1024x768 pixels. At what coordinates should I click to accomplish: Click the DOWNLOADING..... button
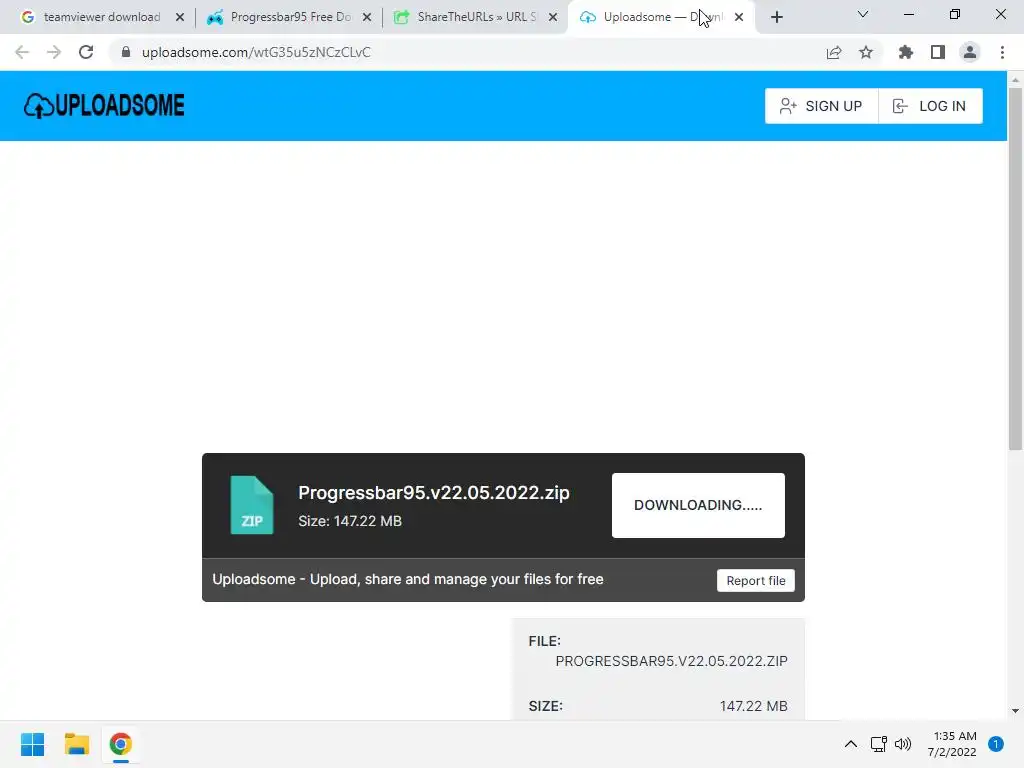coord(698,505)
